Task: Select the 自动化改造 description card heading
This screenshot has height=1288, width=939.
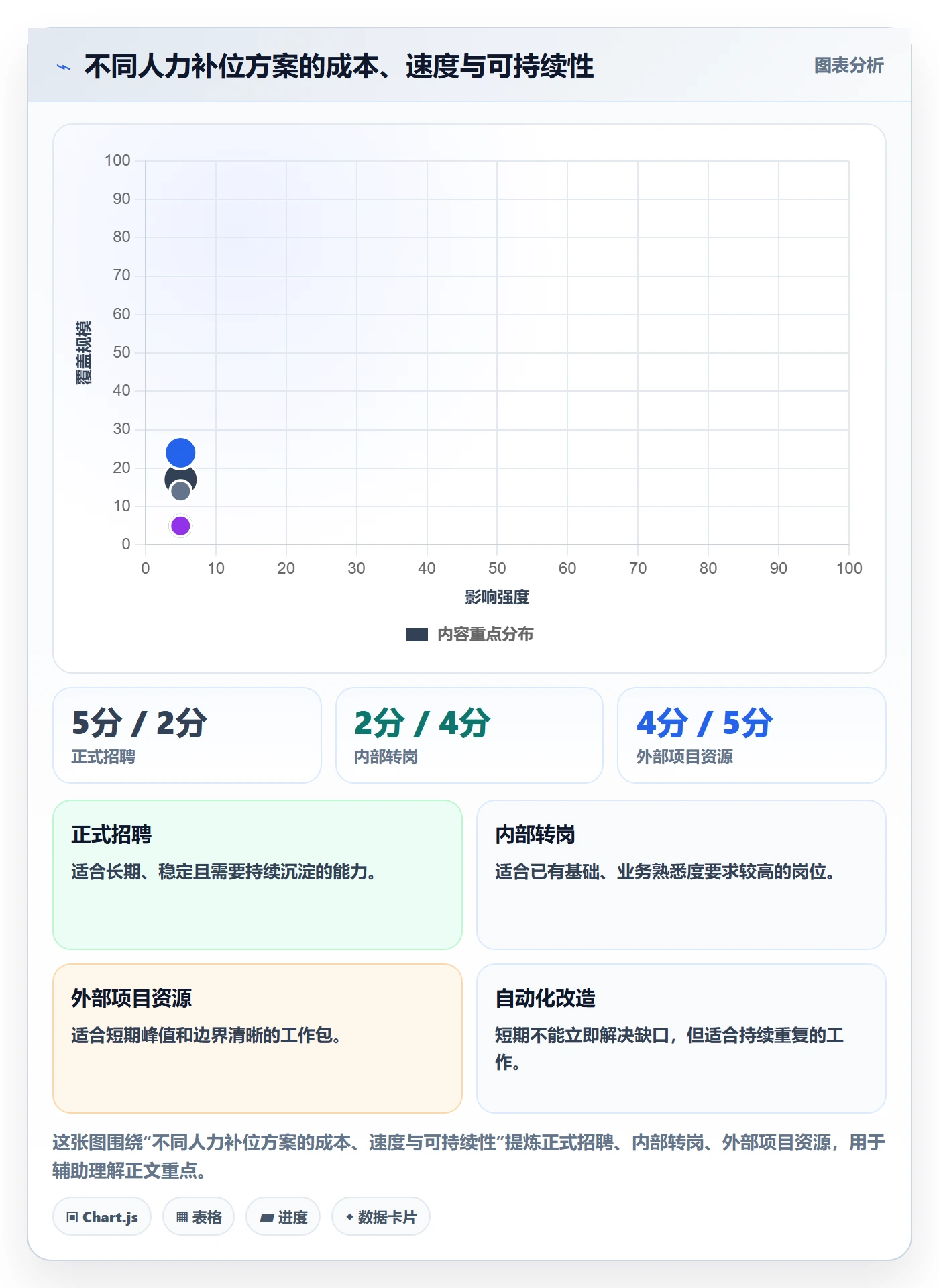Action: pos(545,999)
